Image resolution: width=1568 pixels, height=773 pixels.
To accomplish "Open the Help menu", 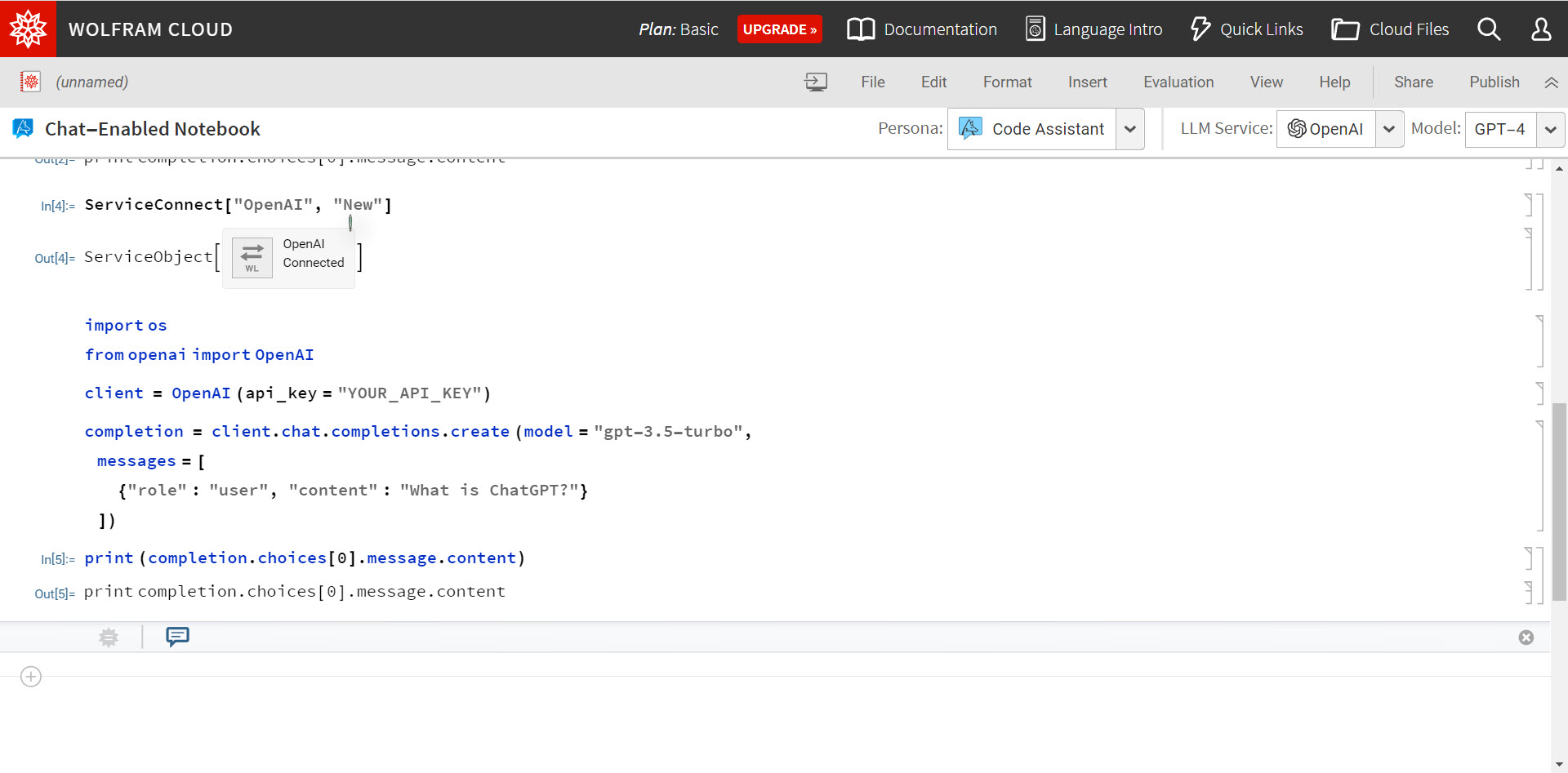I will 1334,82.
